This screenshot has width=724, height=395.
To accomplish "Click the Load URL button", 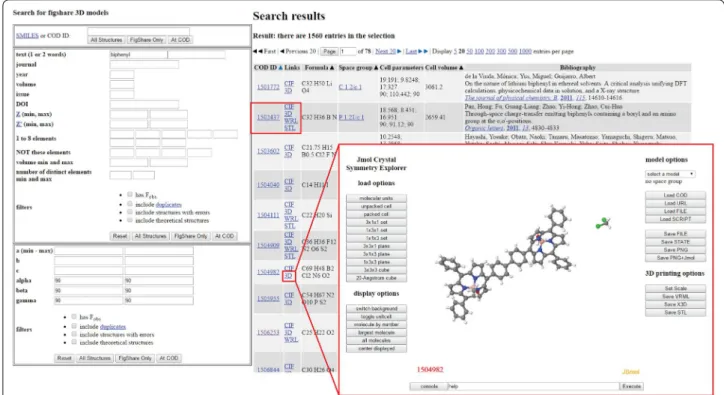I will (x=675, y=203).
